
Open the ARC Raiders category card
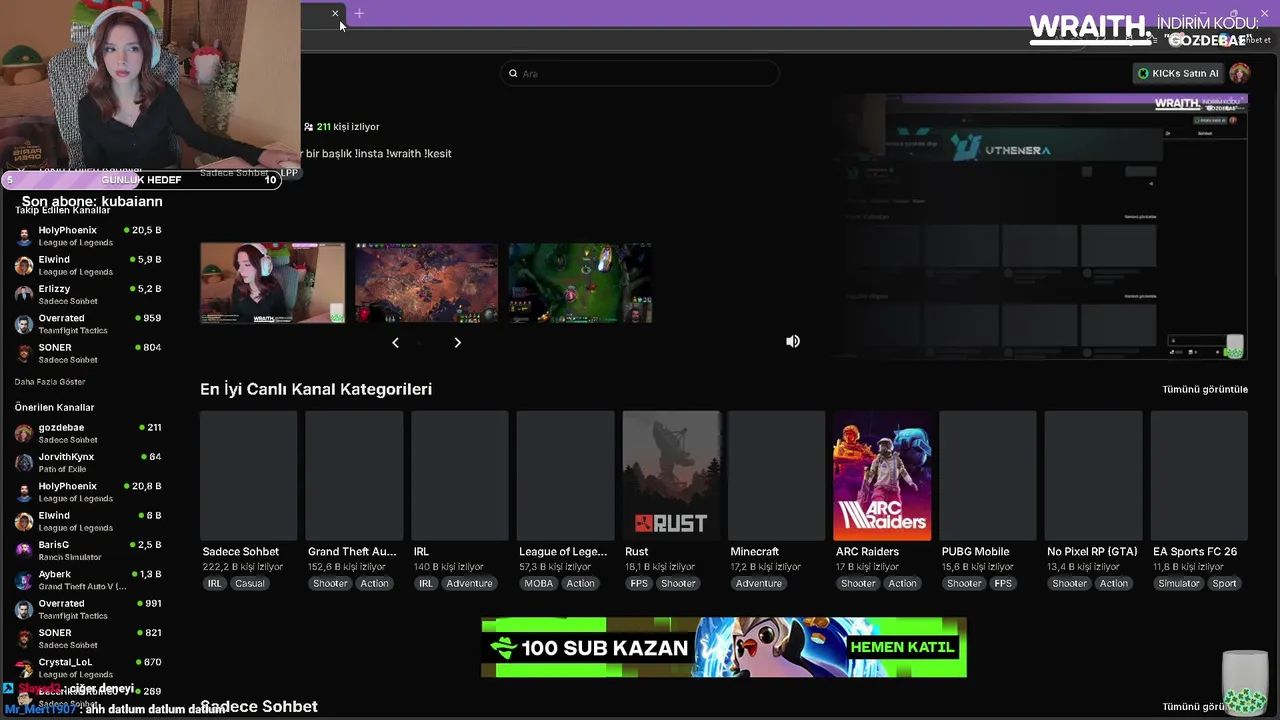[x=882, y=475]
